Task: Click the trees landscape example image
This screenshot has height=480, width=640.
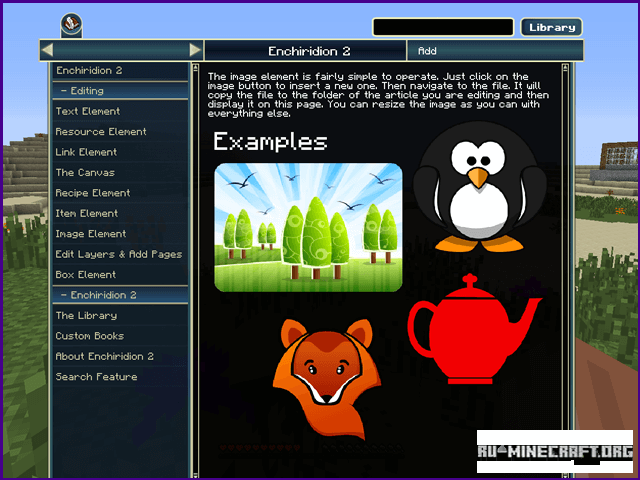Action: pos(308,227)
